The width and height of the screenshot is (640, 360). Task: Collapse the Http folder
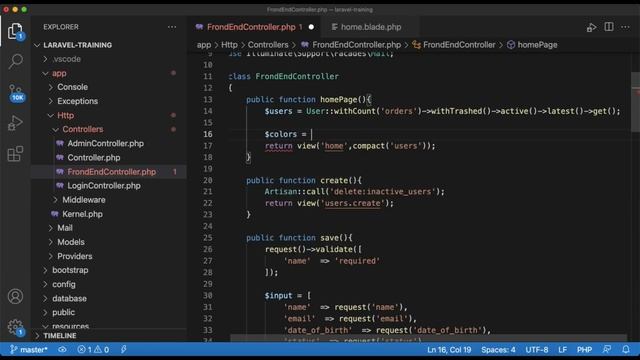pos(51,116)
